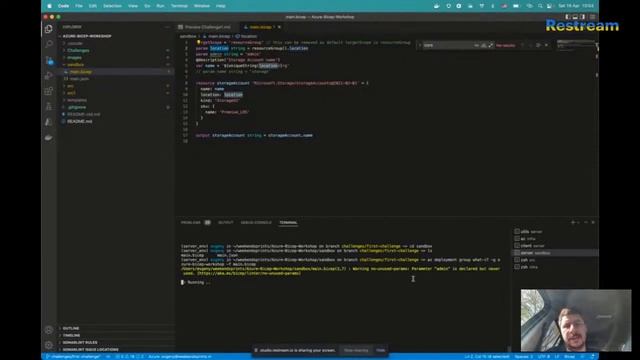Close the terminal panel

(593, 222)
